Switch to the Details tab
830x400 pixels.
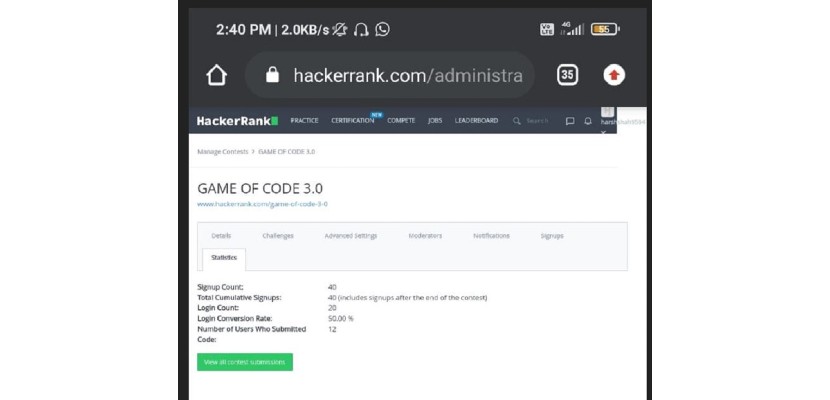point(221,236)
